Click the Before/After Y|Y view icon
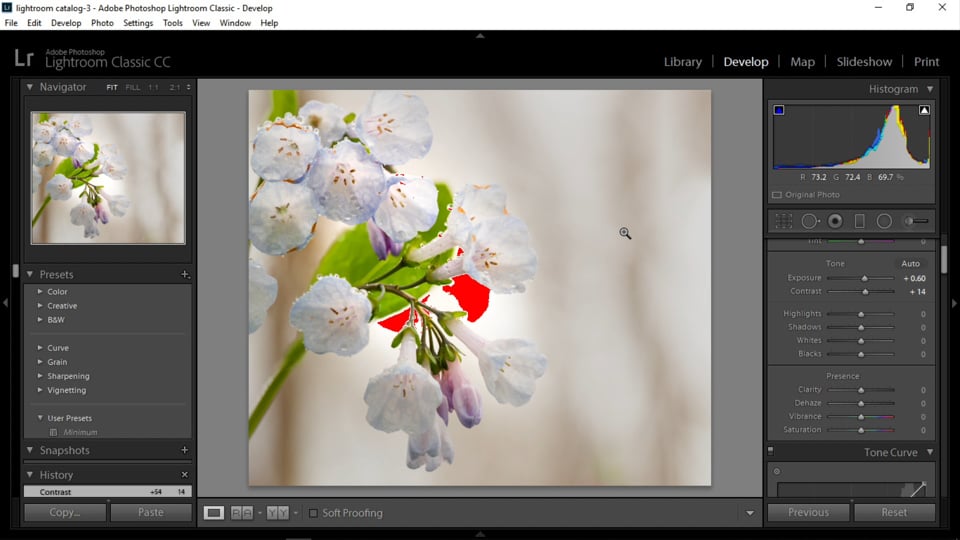Image resolution: width=960 pixels, height=540 pixels. [x=277, y=513]
